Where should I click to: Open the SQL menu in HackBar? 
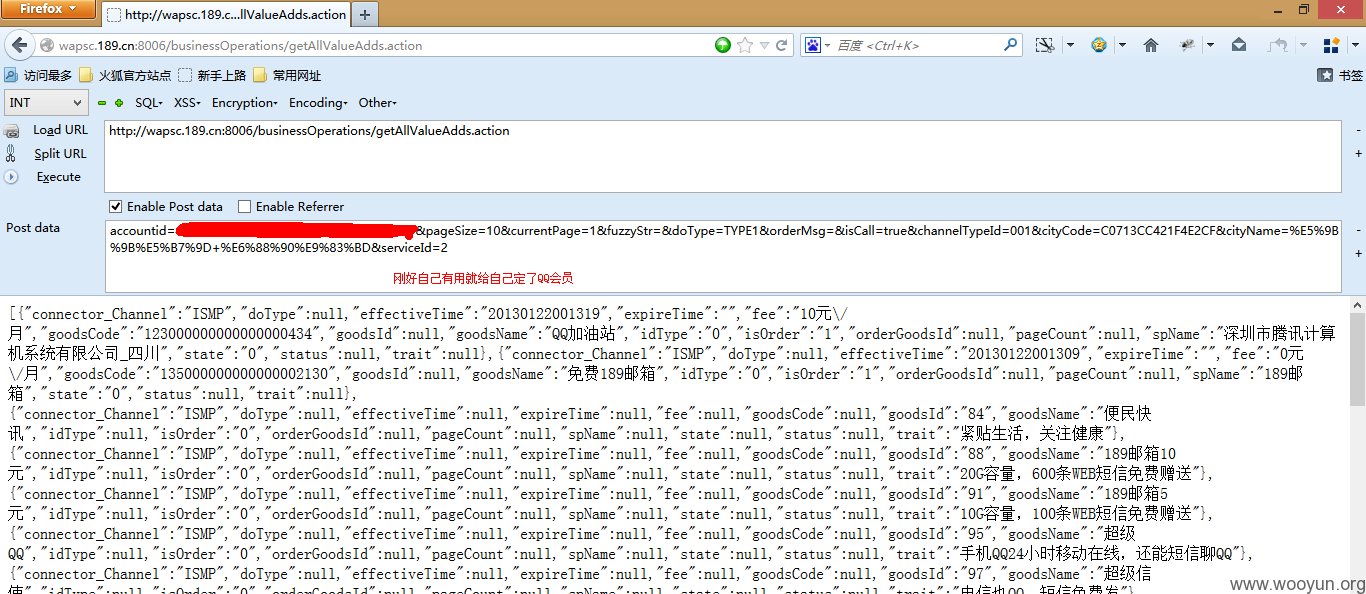coord(148,103)
